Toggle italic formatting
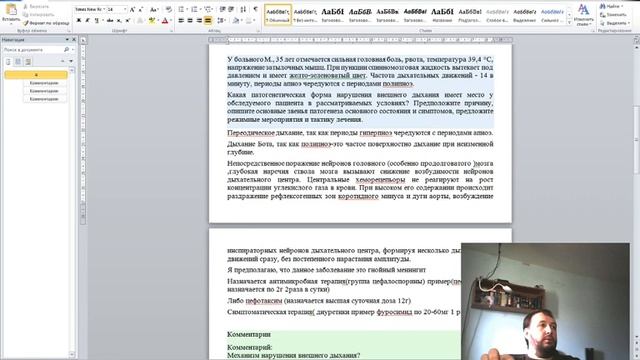 87,20
